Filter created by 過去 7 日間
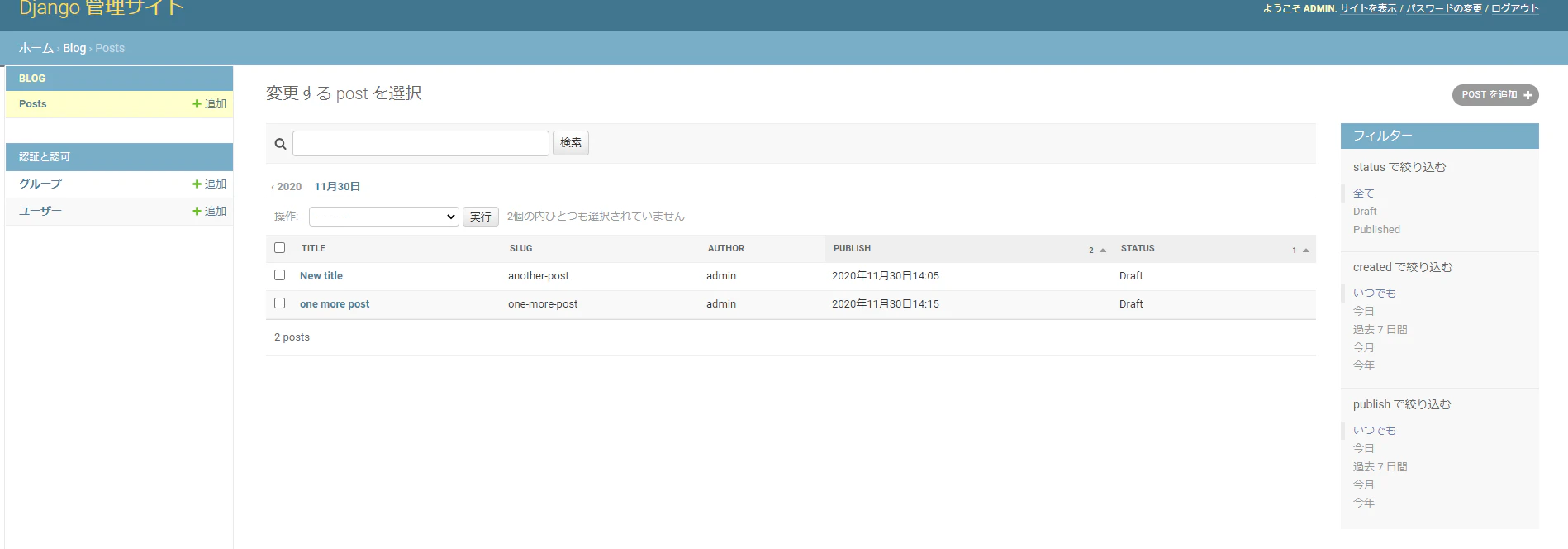The width and height of the screenshot is (1568, 549). pyautogui.click(x=1380, y=330)
